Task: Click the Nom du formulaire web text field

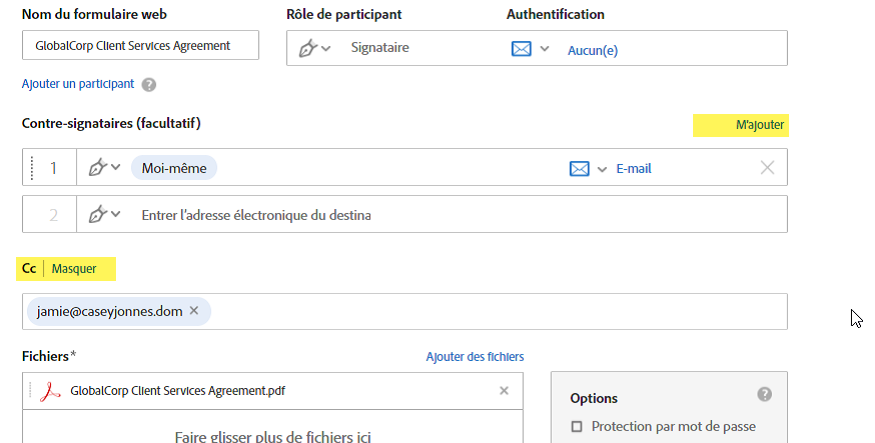Action: (140, 46)
